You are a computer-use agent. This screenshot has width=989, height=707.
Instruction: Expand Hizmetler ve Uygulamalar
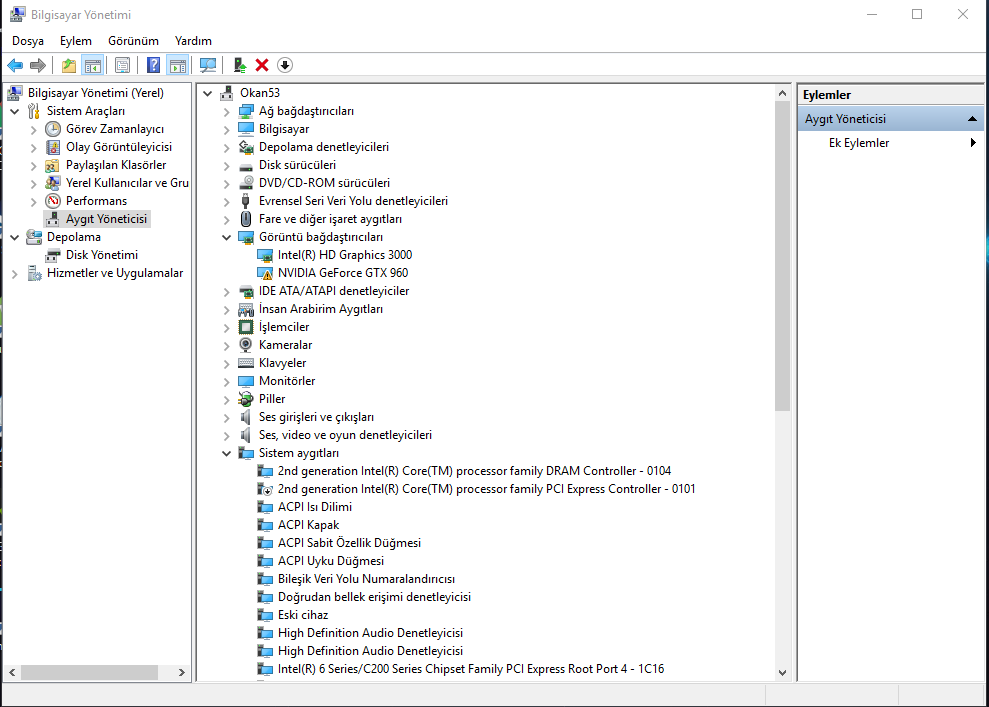coord(15,273)
